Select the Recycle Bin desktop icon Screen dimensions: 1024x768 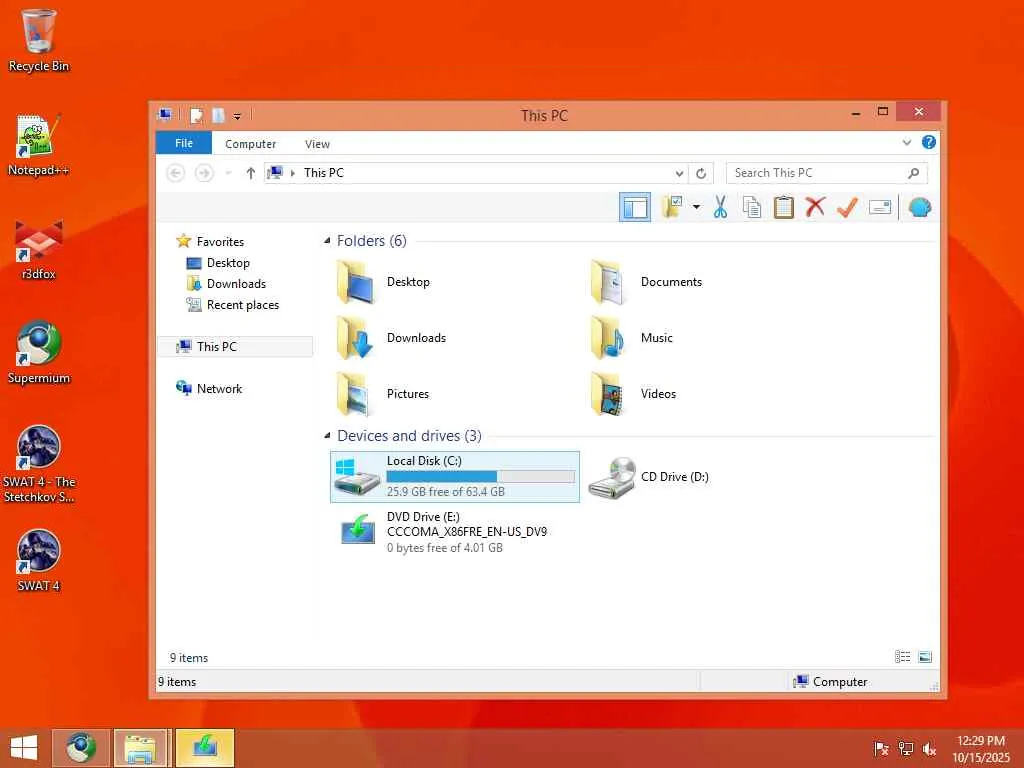click(39, 41)
